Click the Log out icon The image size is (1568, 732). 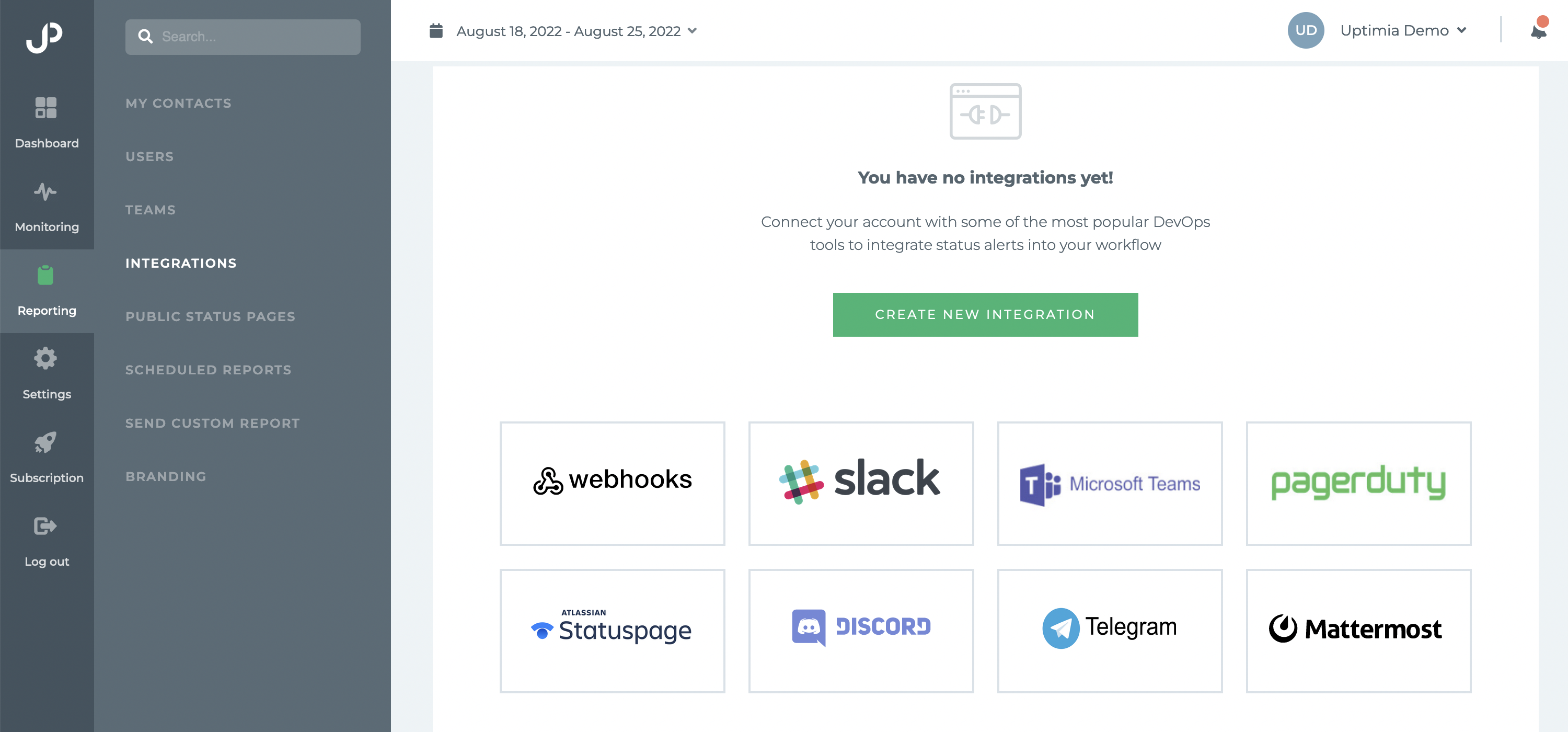(45, 525)
